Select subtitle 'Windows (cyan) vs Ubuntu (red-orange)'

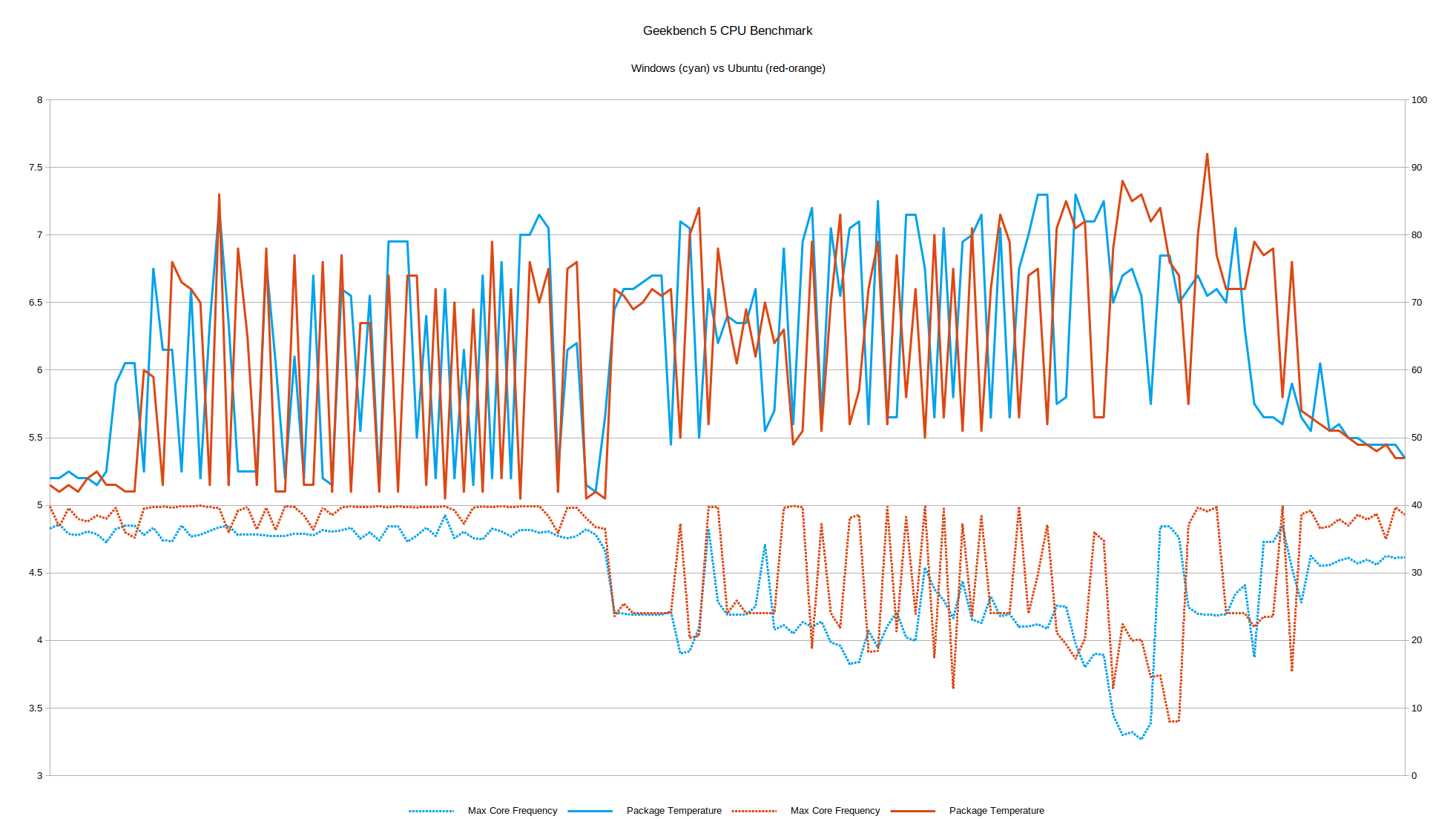728,68
